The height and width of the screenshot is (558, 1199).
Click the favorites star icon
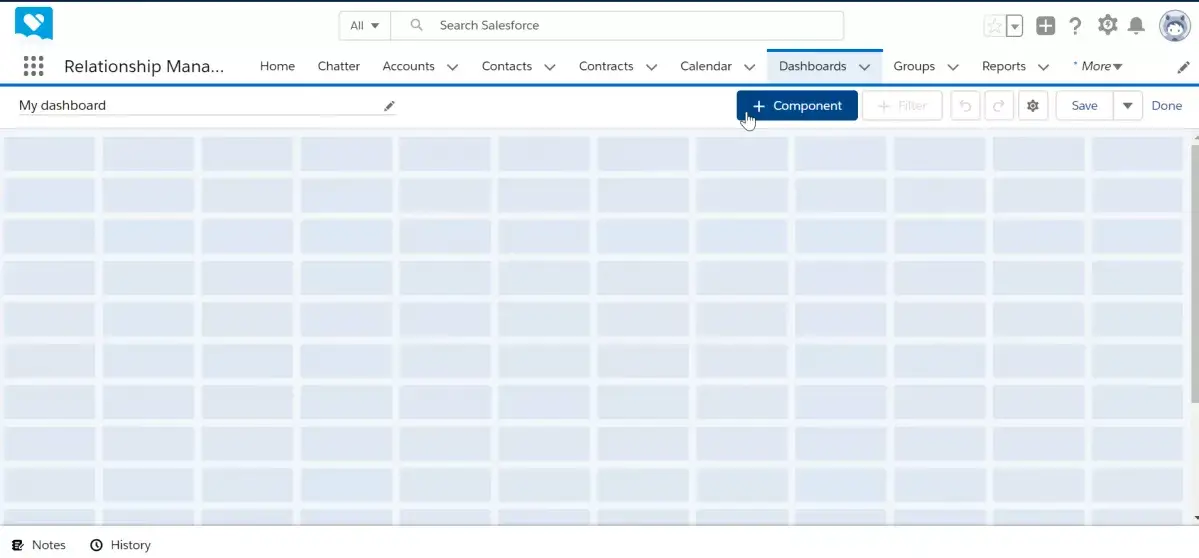click(x=994, y=26)
